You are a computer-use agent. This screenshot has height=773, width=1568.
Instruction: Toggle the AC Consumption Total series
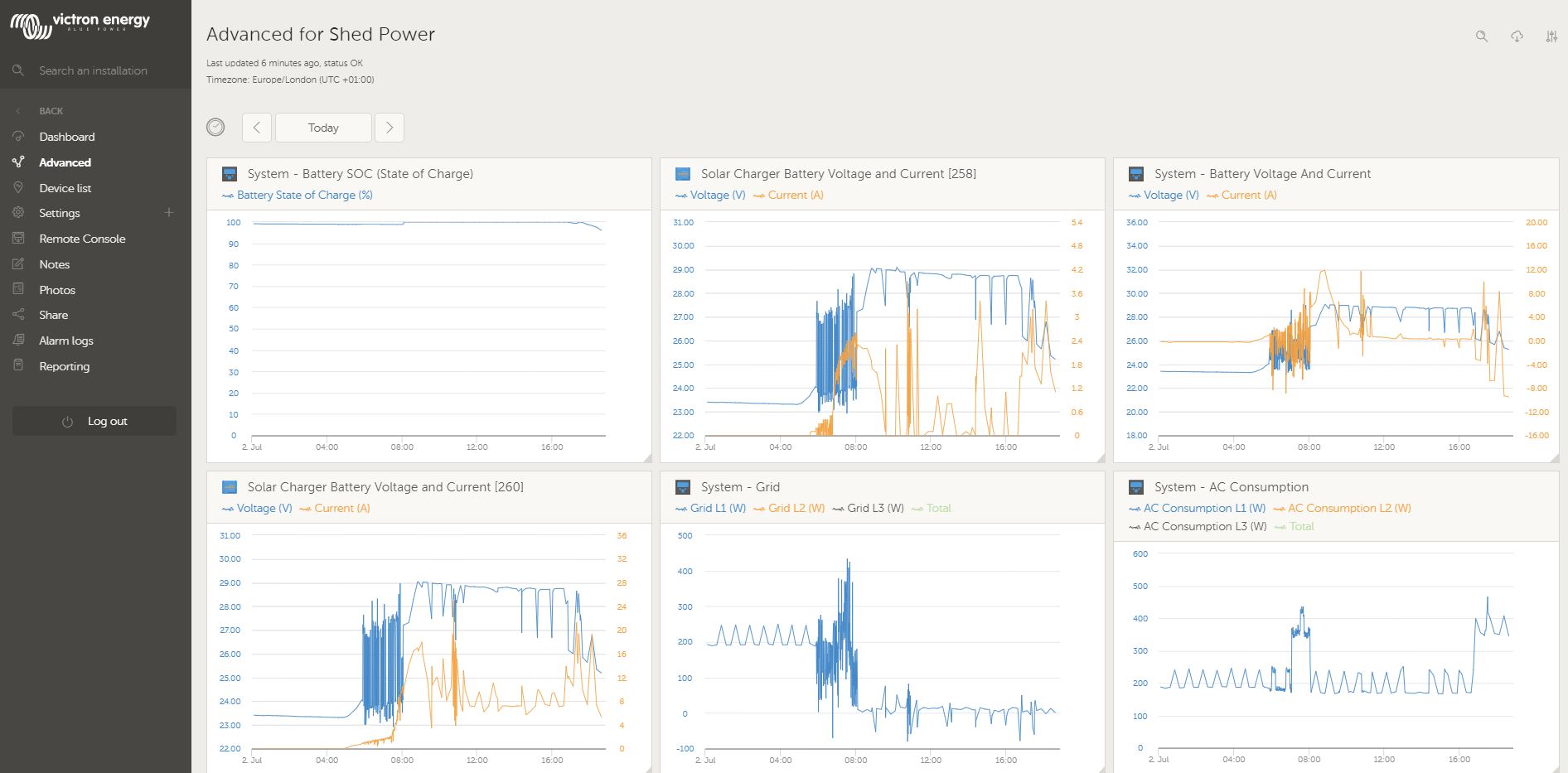[x=1294, y=527]
